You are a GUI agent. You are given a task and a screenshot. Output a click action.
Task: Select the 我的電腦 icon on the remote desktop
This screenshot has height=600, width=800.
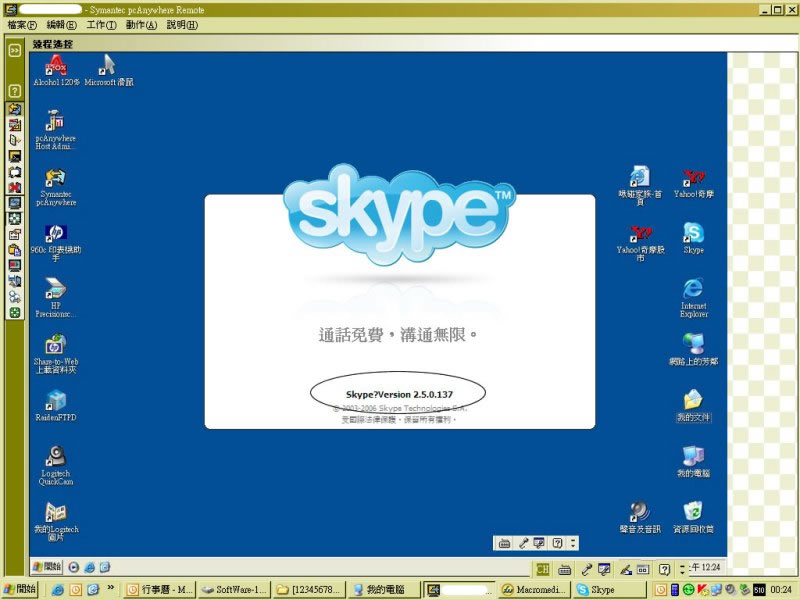click(693, 462)
